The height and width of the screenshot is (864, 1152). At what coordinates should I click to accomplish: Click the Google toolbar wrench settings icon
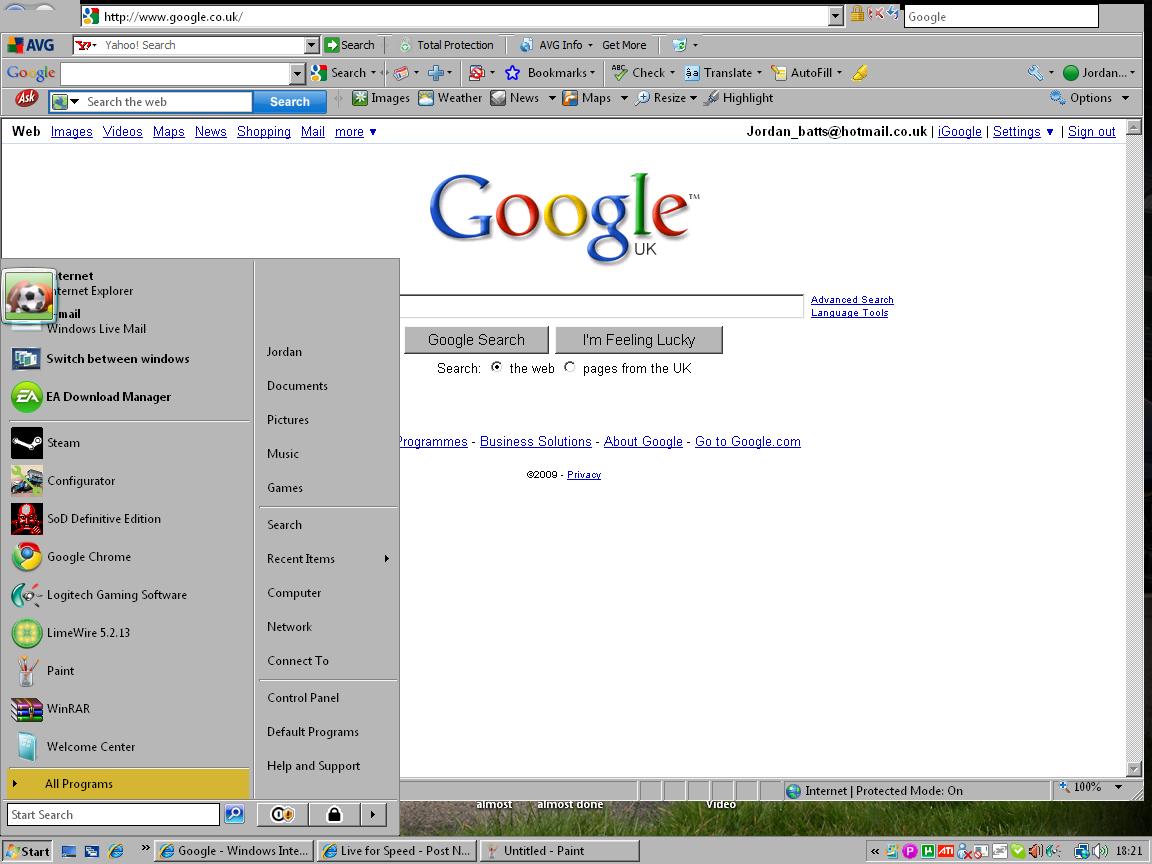[x=1035, y=73]
